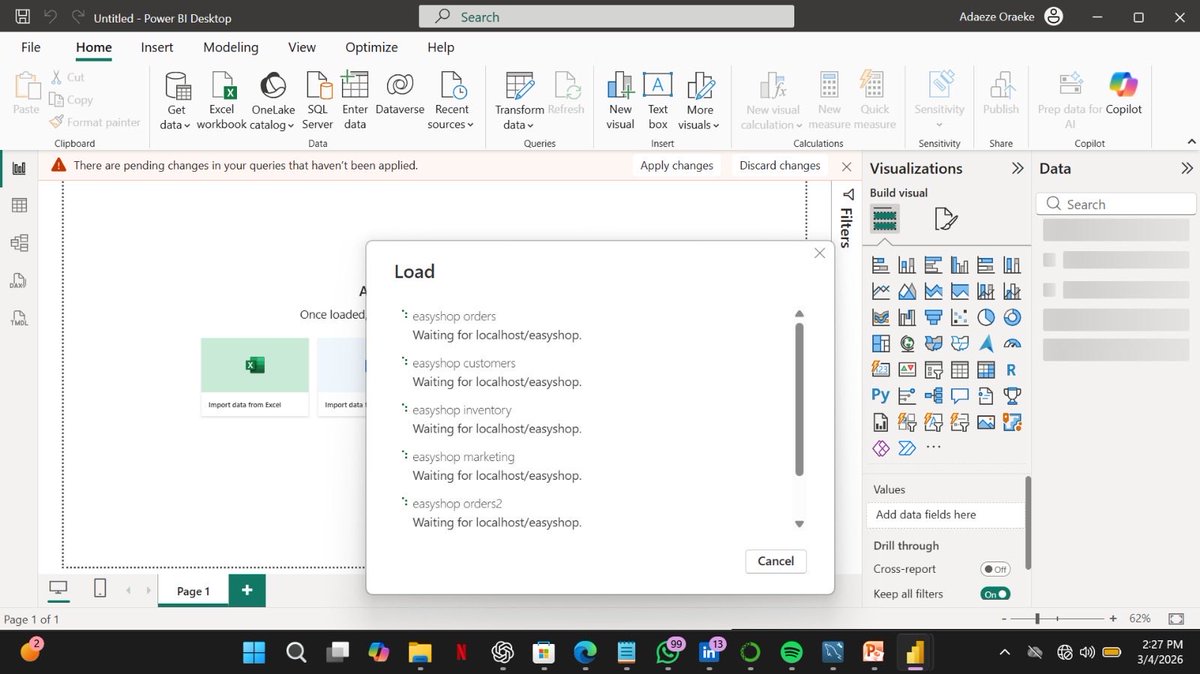Select the Donut chart visual
This screenshot has width=1200, height=674.
click(1012, 317)
